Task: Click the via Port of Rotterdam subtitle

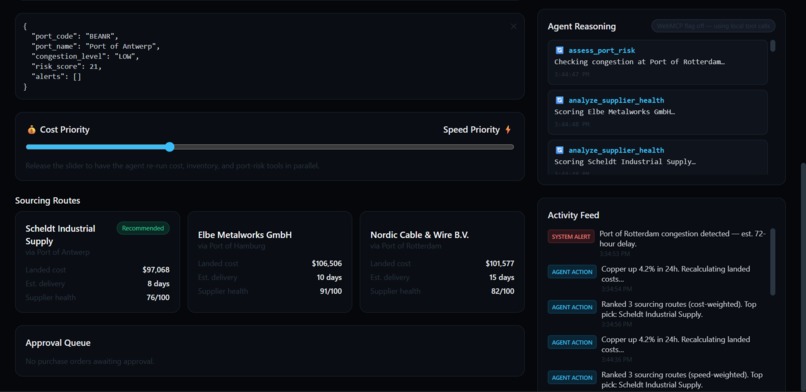Action: [406, 246]
